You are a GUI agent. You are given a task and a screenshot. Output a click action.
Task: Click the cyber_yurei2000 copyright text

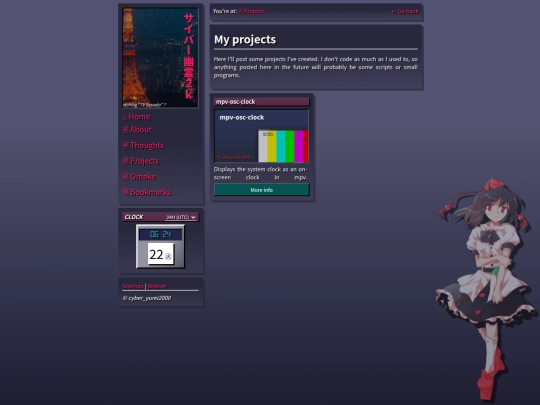pyautogui.click(x=147, y=298)
